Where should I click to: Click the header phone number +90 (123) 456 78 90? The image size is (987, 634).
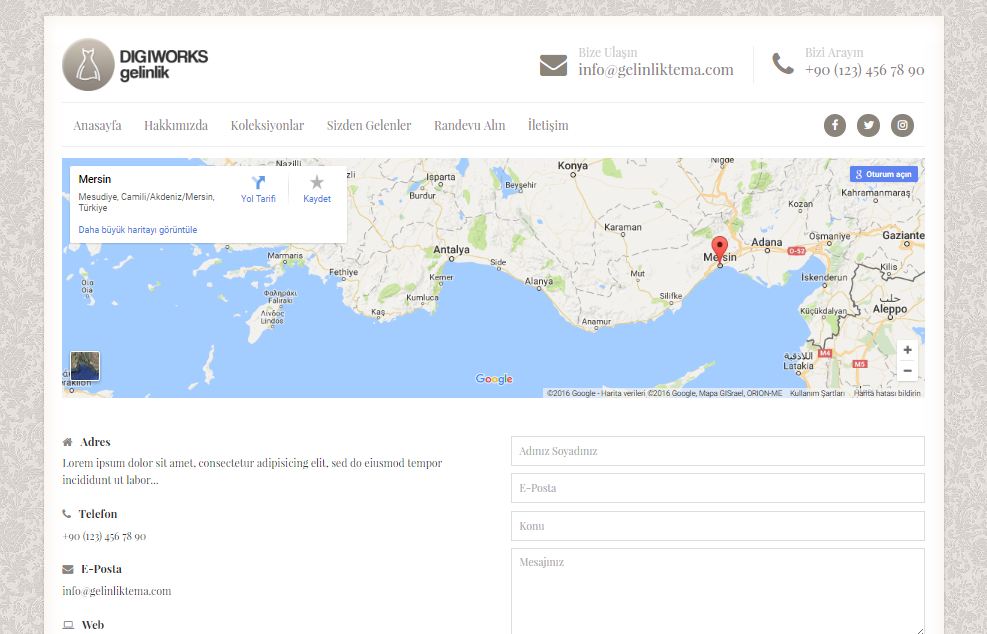[x=864, y=70]
